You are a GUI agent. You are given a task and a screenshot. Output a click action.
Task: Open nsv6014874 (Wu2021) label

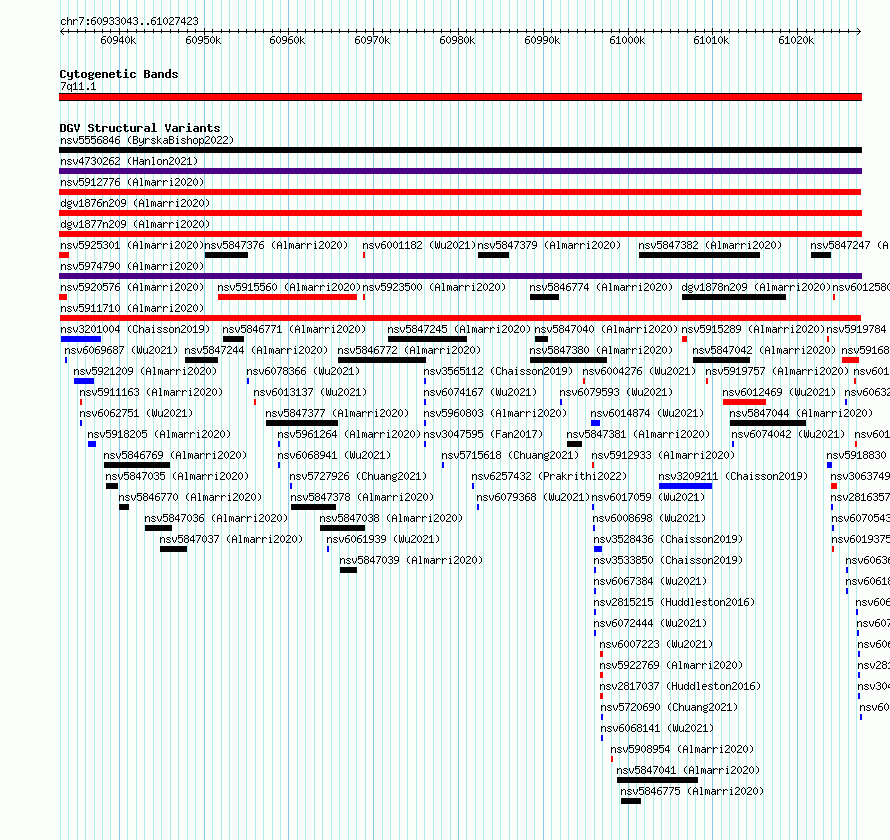647,413
